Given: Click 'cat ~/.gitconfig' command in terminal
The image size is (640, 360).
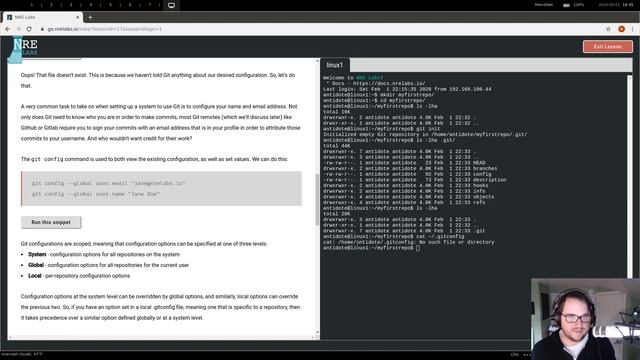Looking at the screenshot, I should click(x=440, y=236).
